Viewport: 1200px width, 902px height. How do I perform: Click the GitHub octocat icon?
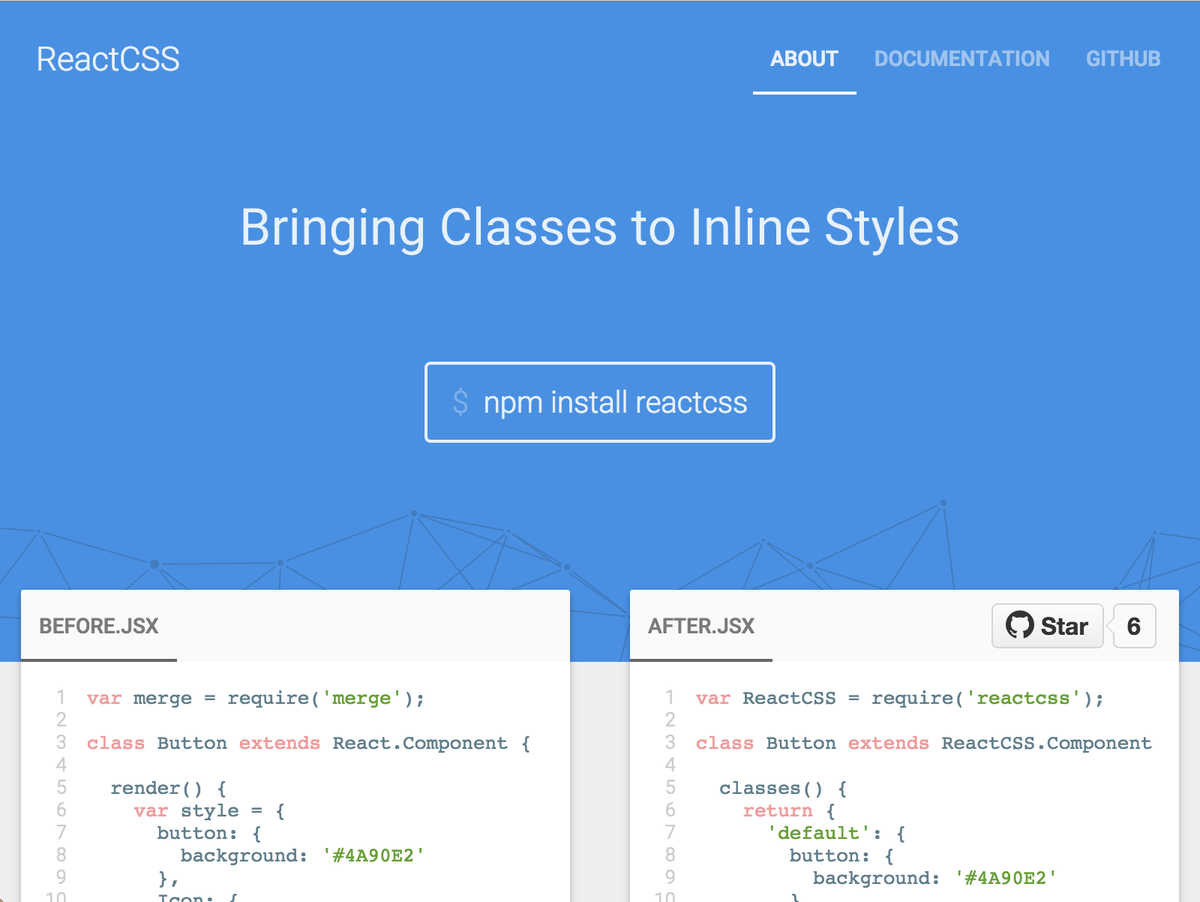coord(1019,626)
